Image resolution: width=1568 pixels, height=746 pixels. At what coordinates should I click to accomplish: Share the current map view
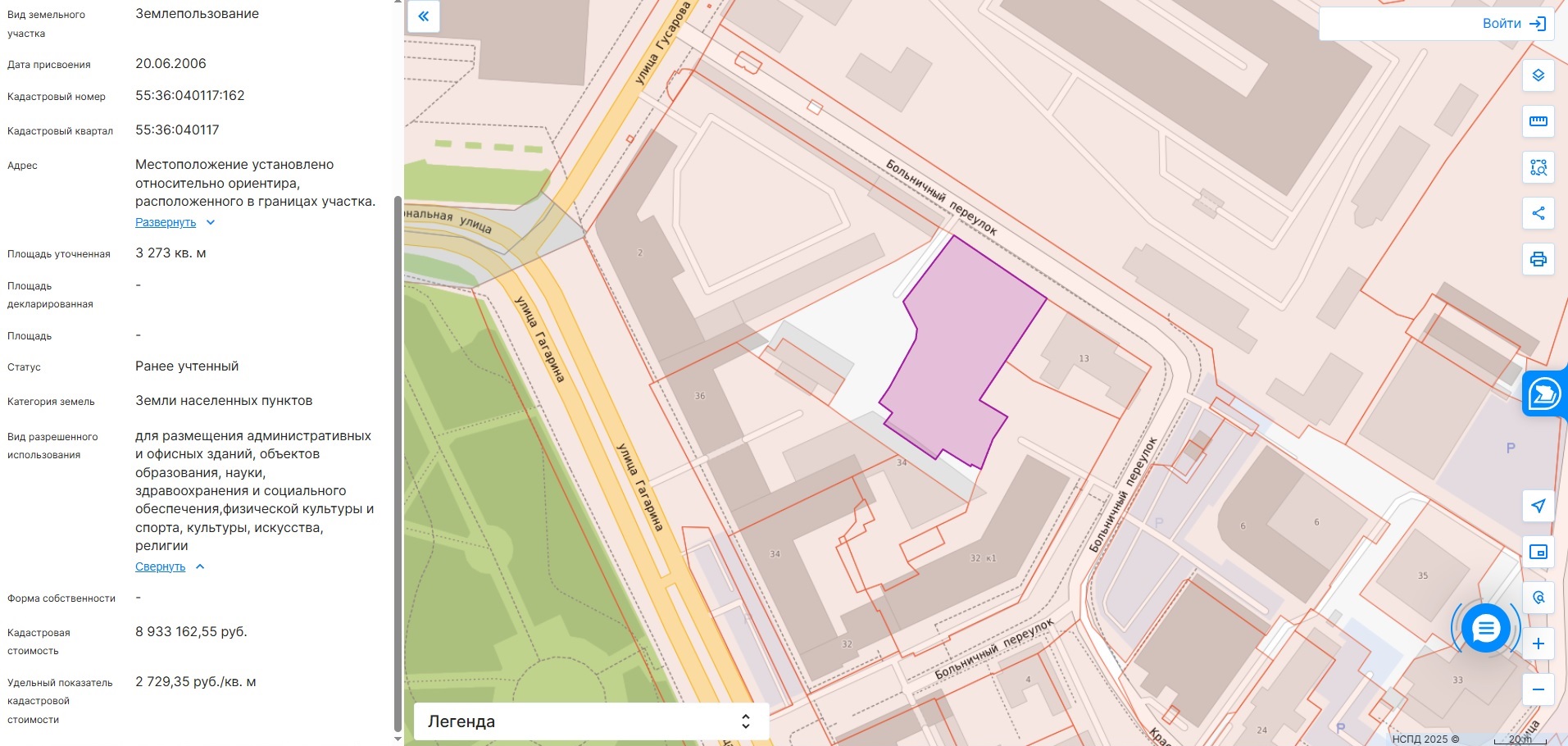pos(1538,213)
